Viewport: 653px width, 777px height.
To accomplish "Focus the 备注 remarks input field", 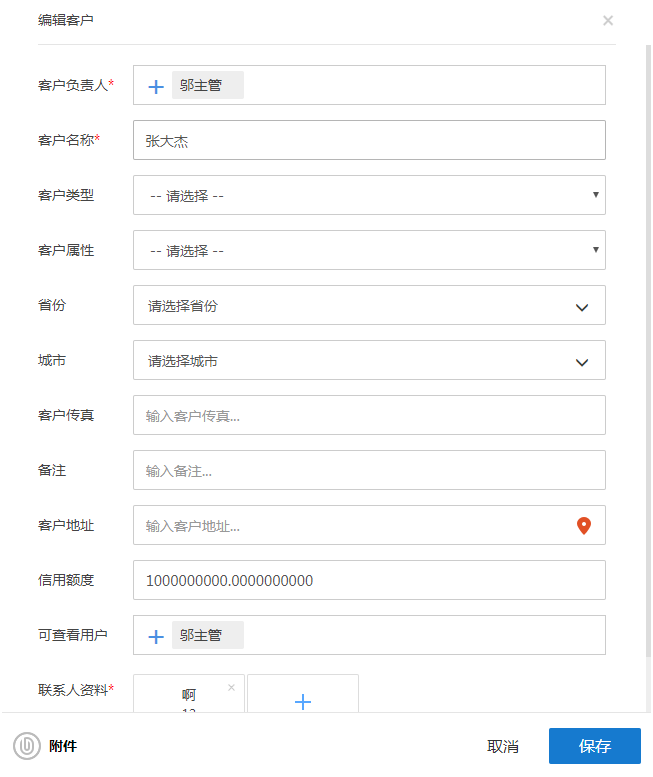I will (x=369, y=470).
